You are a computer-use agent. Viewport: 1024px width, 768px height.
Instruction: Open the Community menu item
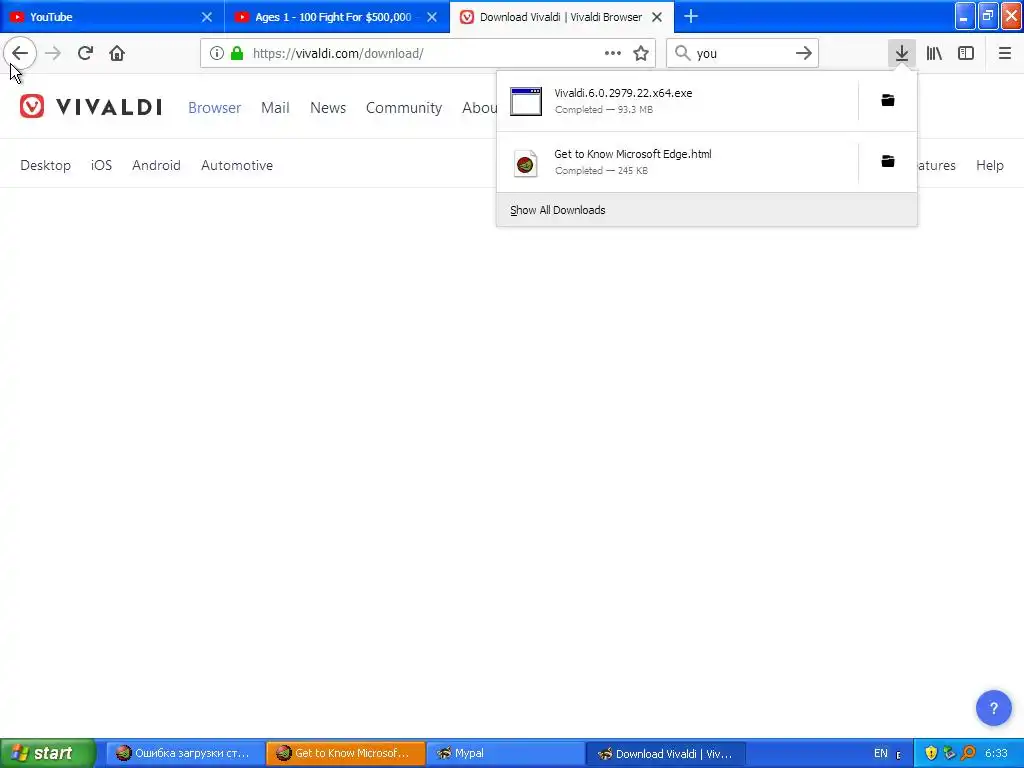tap(404, 108)
